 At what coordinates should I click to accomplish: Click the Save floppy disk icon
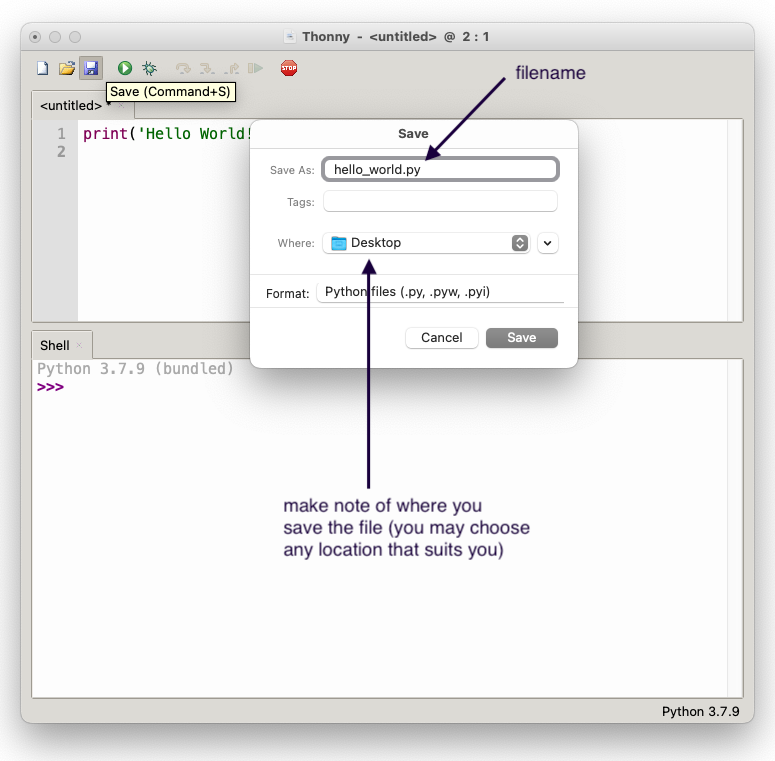coord(91,68)
